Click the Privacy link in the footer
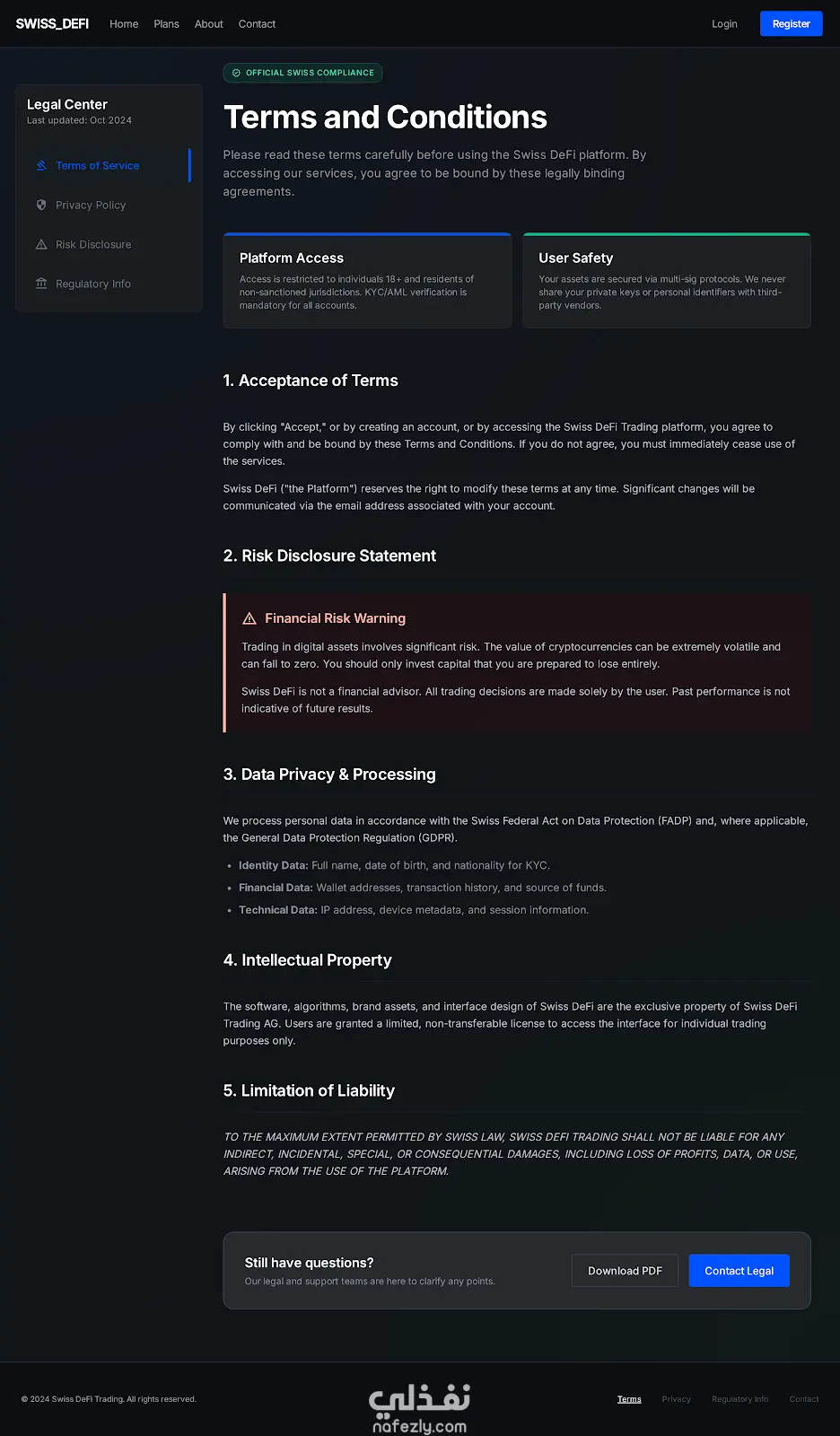840x1436 pixels. click(x=677, y=1399)
